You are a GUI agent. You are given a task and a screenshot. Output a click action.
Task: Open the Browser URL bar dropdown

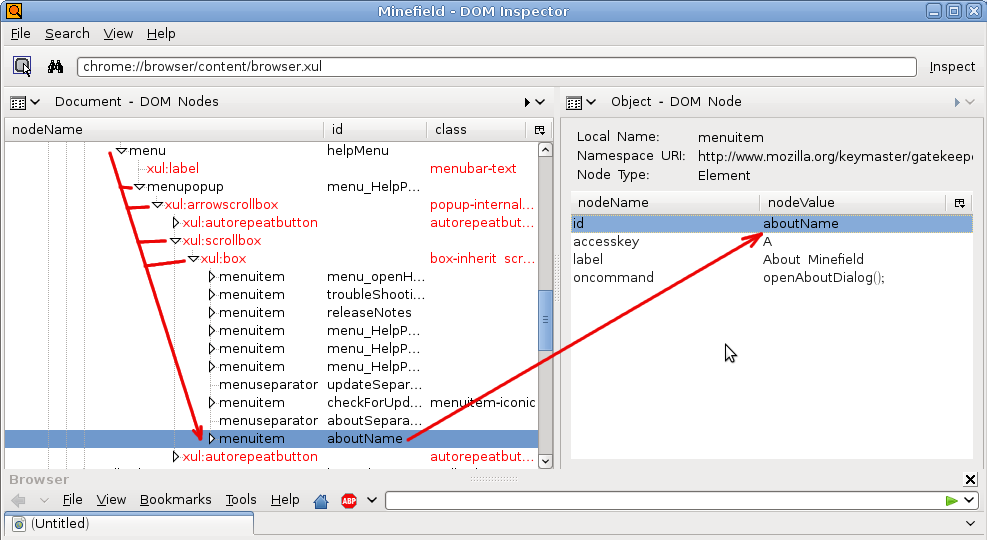coord(969,500)
